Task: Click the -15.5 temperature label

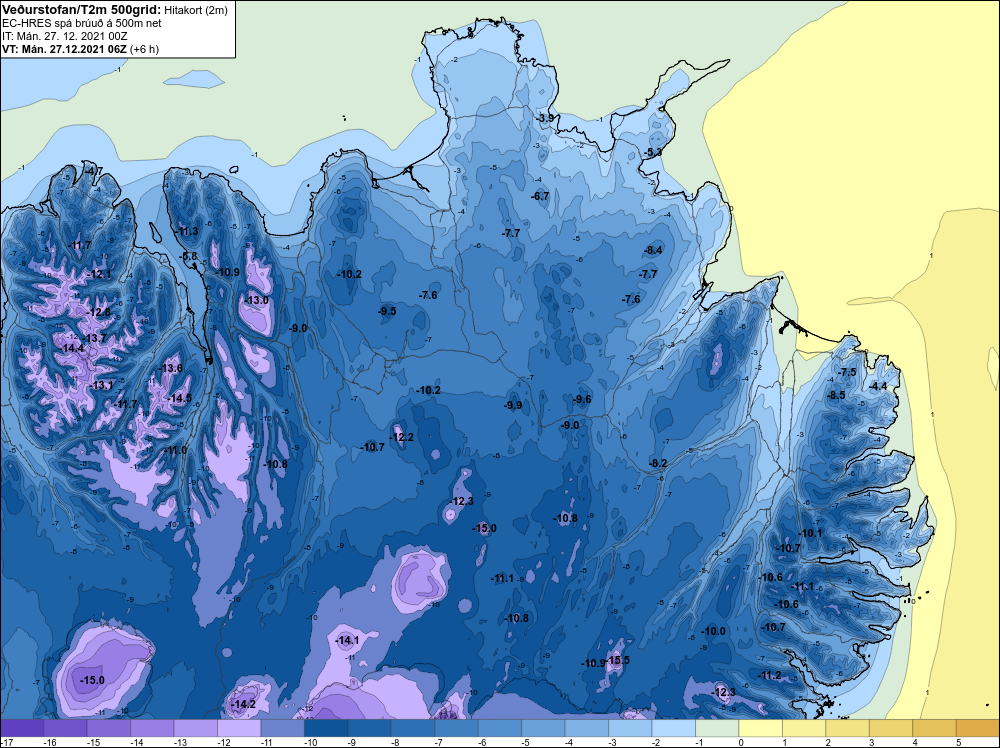Action: coord(618,660)
